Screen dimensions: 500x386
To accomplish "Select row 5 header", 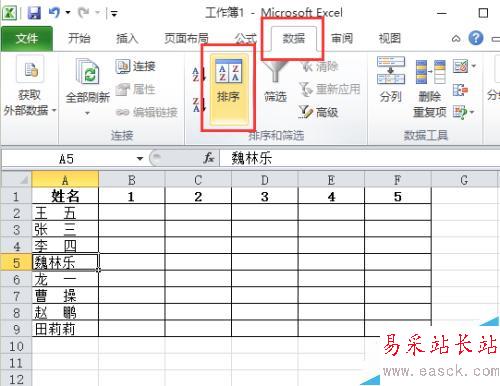I will point(17,262).
